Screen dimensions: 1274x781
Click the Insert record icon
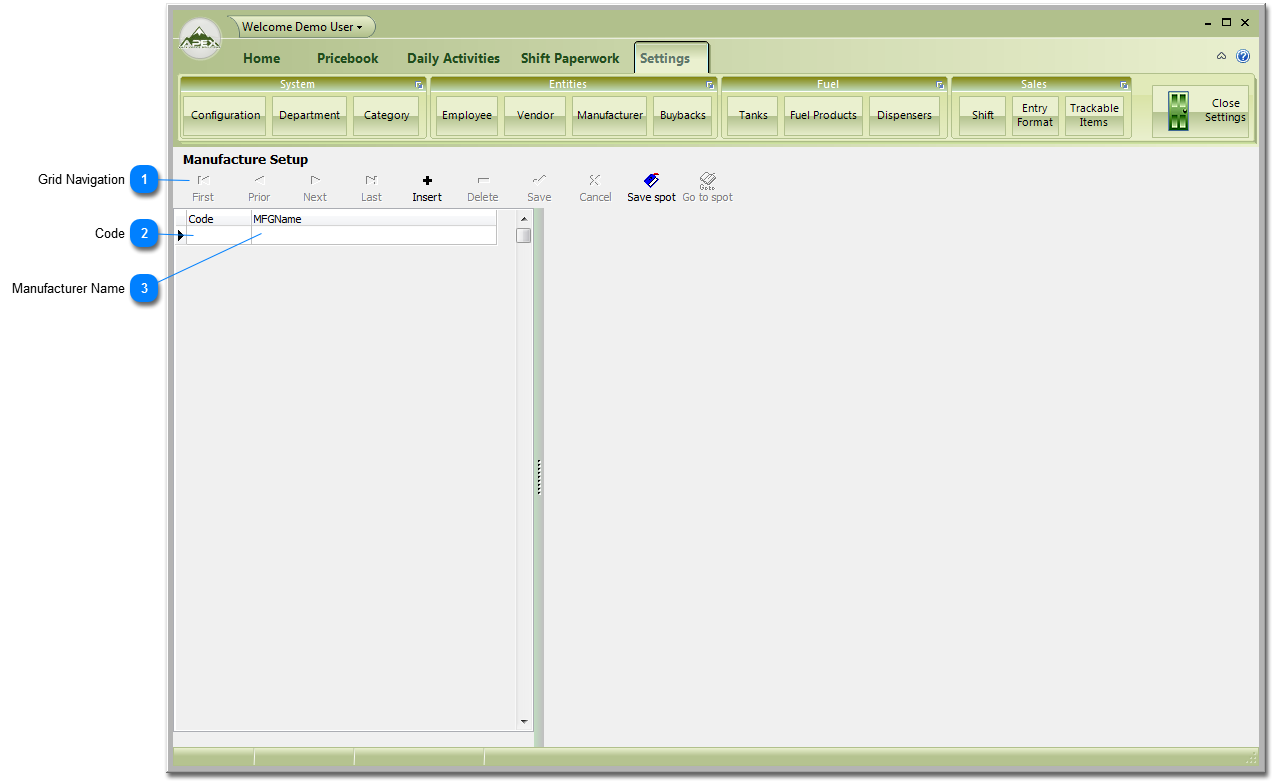427,181
